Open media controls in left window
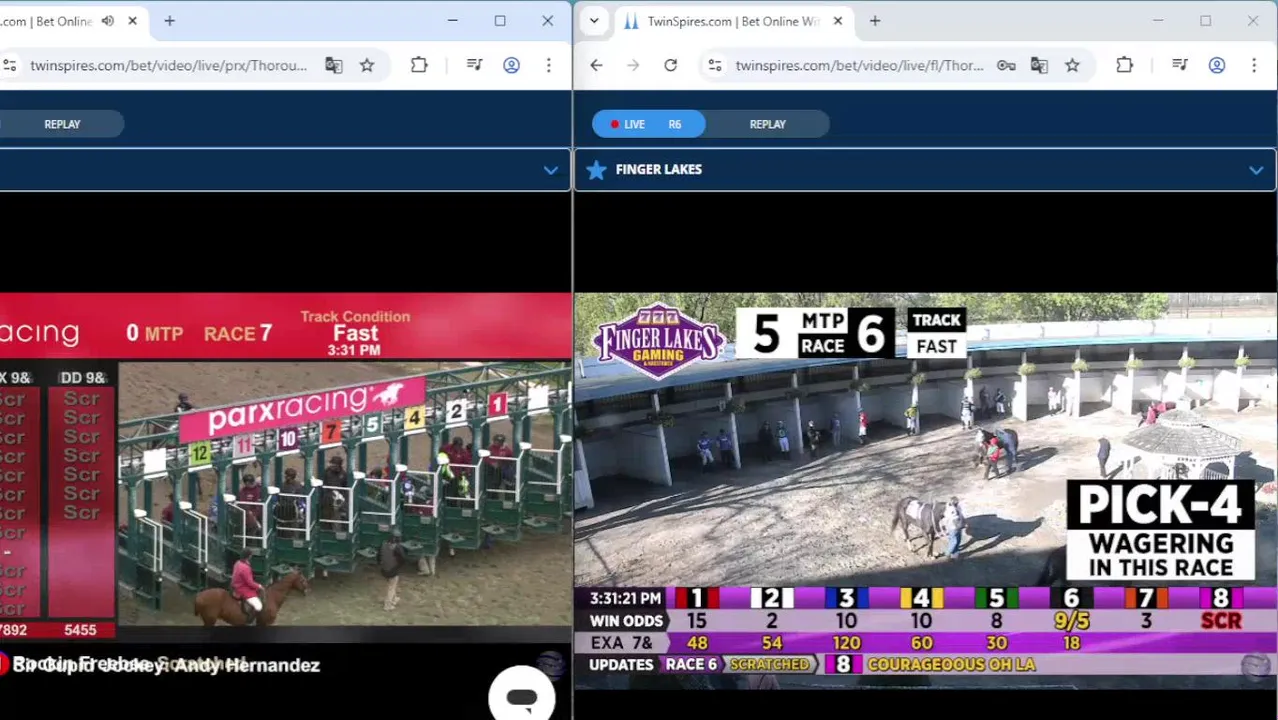 point(475,65)
